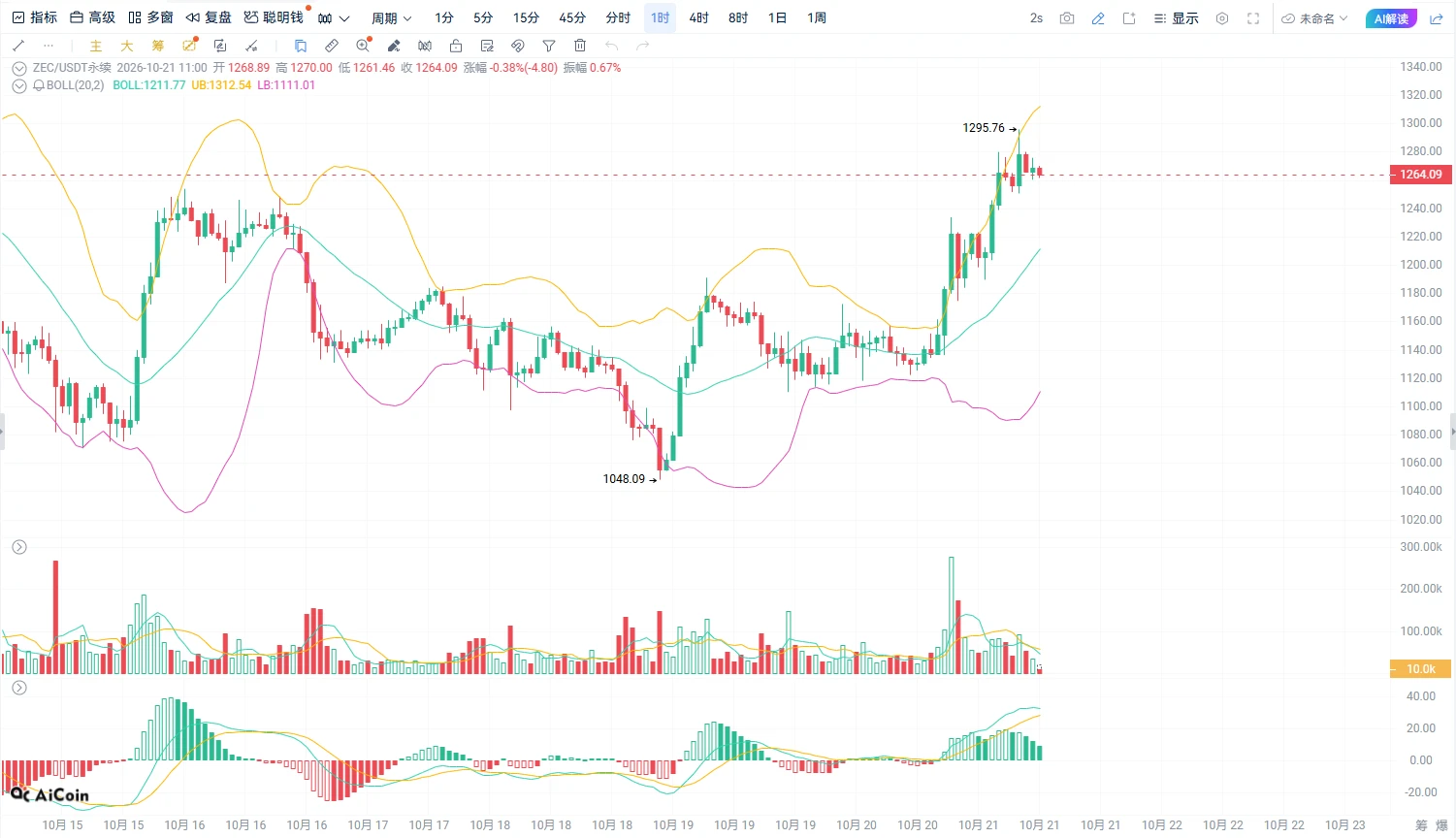
Task: Open the 指标 indicators menu
Action: click(34, 18)
